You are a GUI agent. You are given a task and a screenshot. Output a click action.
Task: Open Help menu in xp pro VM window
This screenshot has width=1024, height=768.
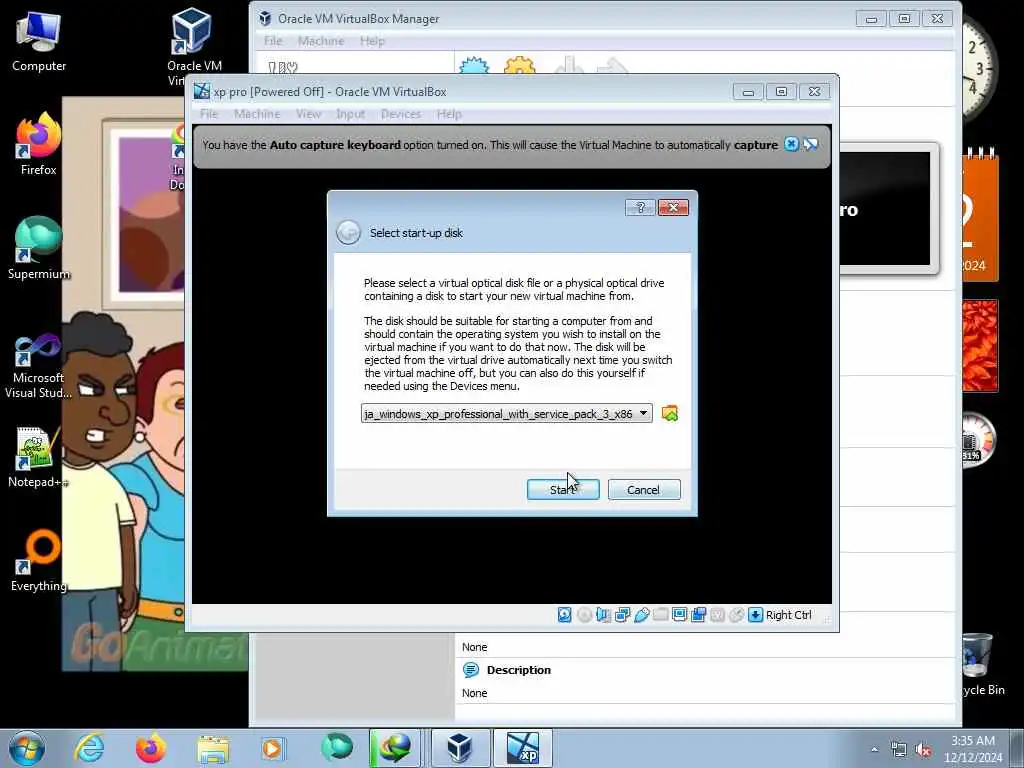(x=449, y=114)
